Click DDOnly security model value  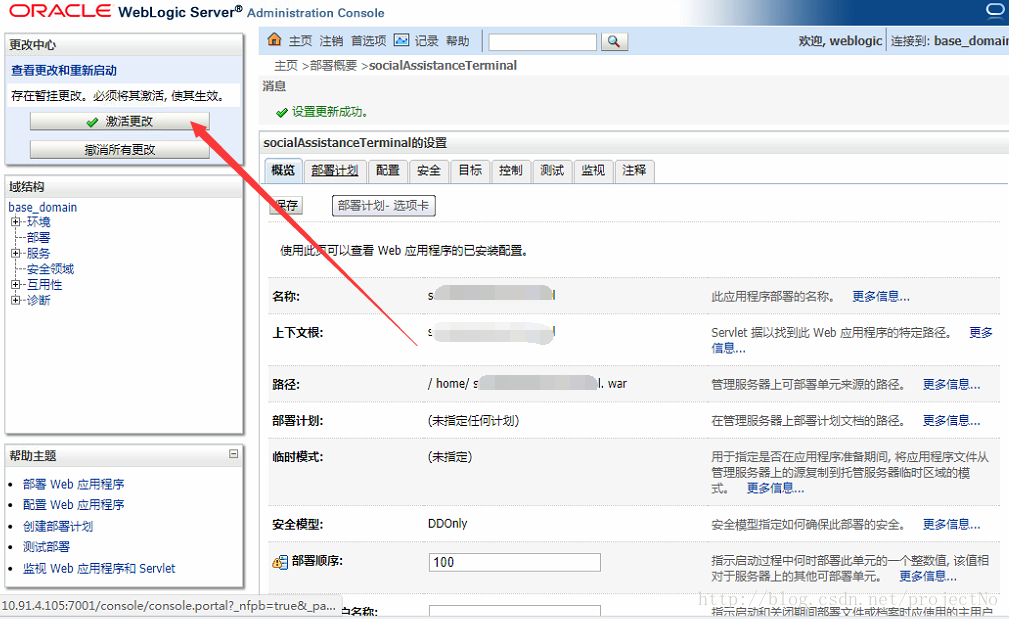[448, 524]
